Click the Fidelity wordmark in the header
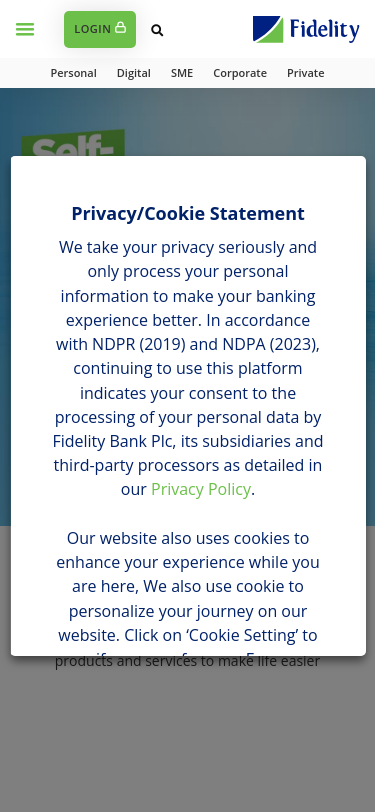 tap(324, 30)
